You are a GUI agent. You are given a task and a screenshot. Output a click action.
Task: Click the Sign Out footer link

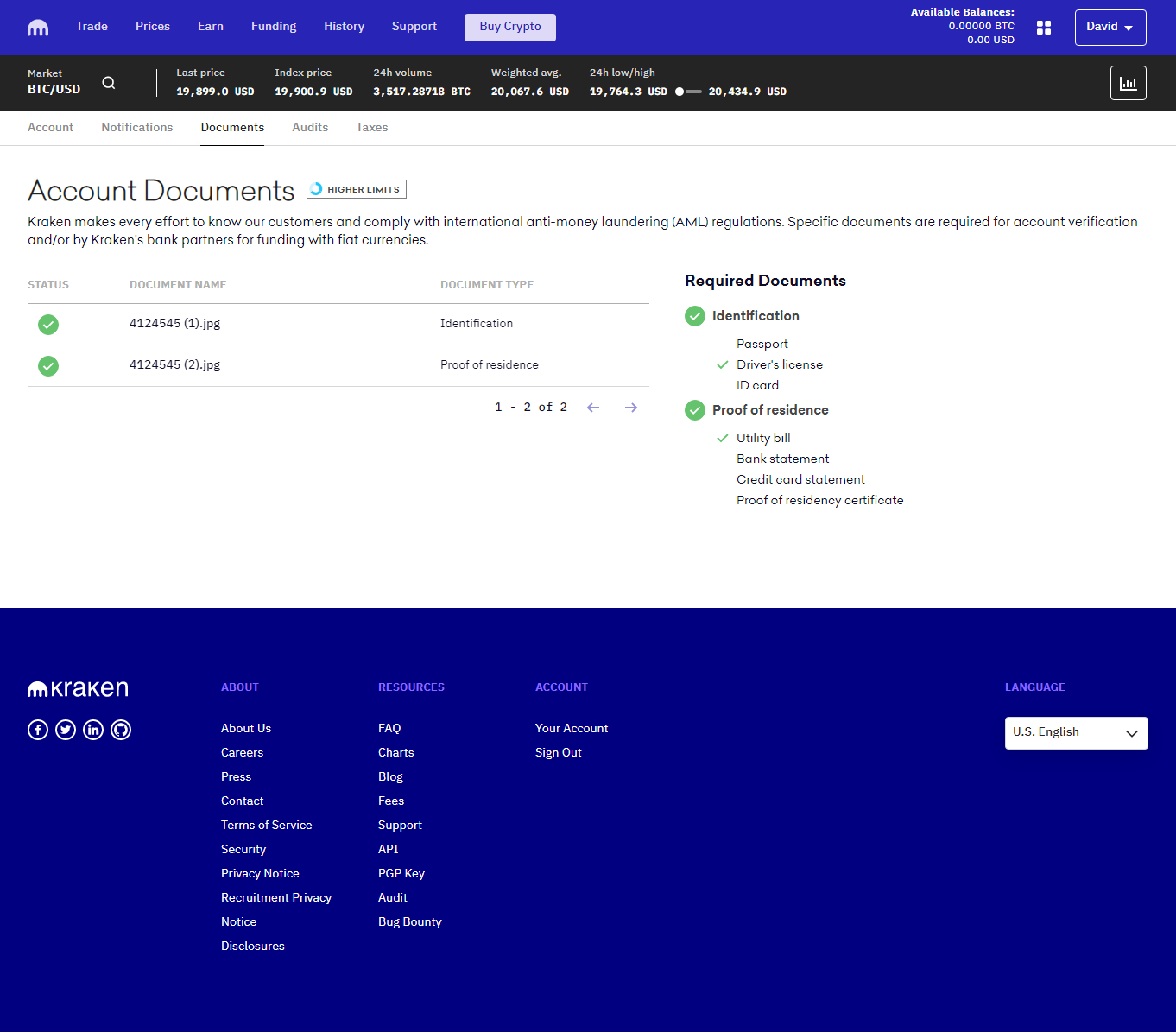tap(559, 753)
